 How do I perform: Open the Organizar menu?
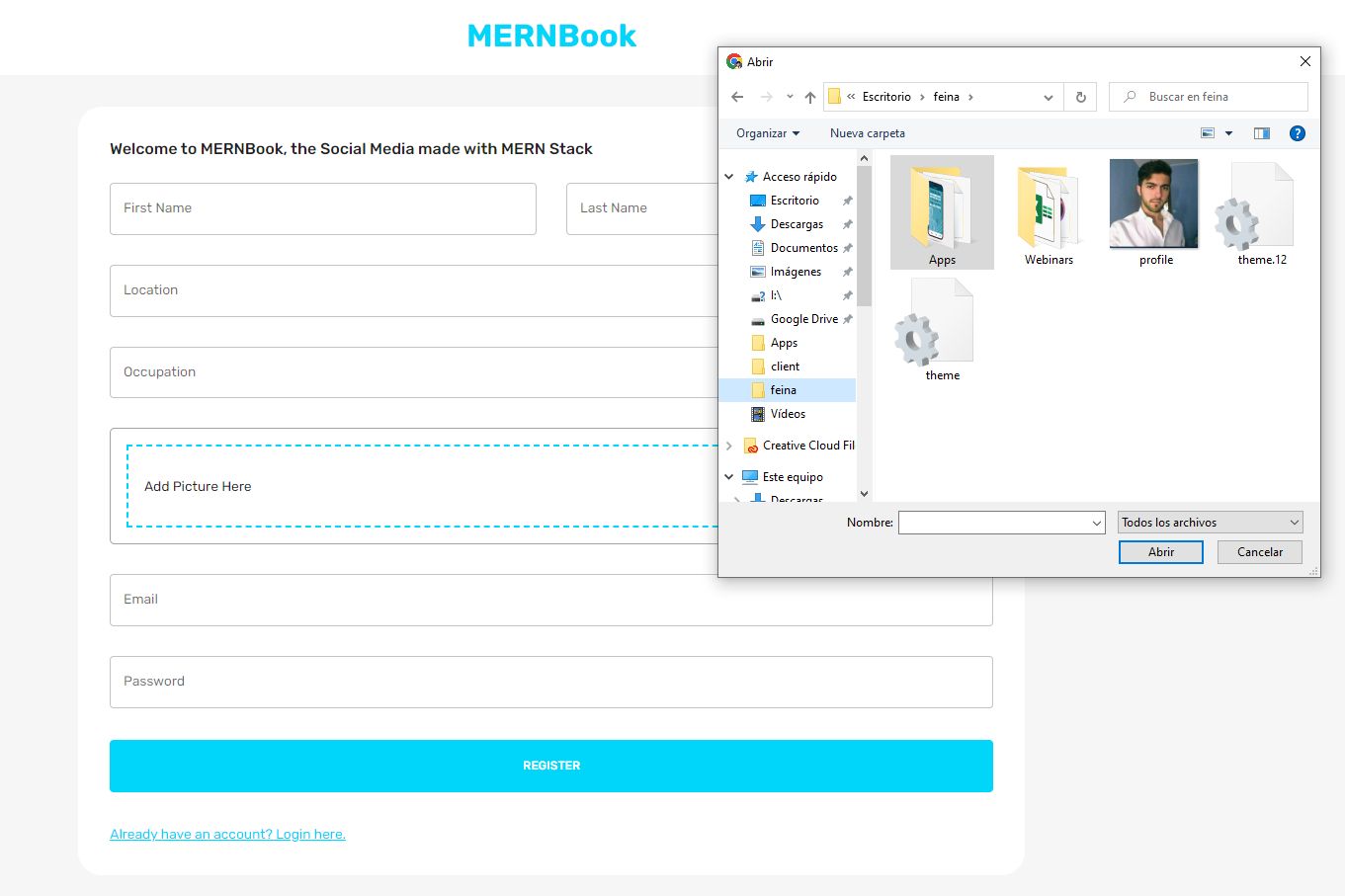(768, 133)
